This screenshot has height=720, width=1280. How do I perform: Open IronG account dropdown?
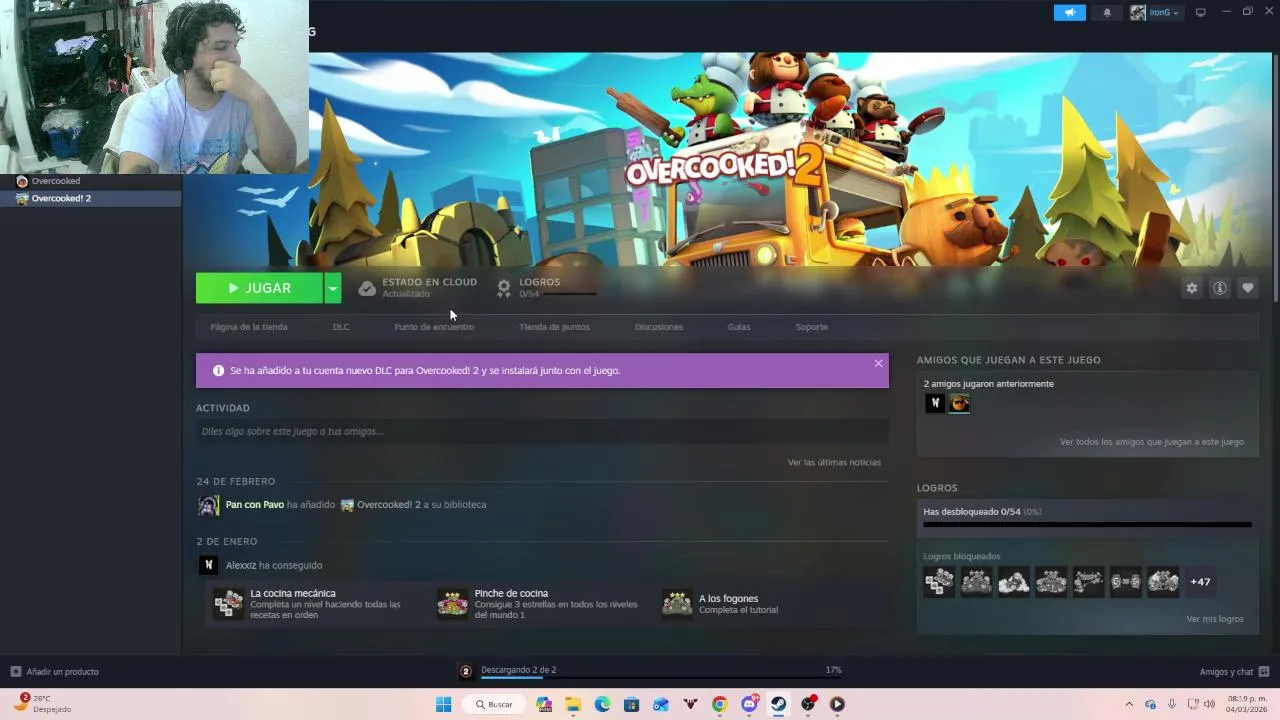coord(1156,13)
